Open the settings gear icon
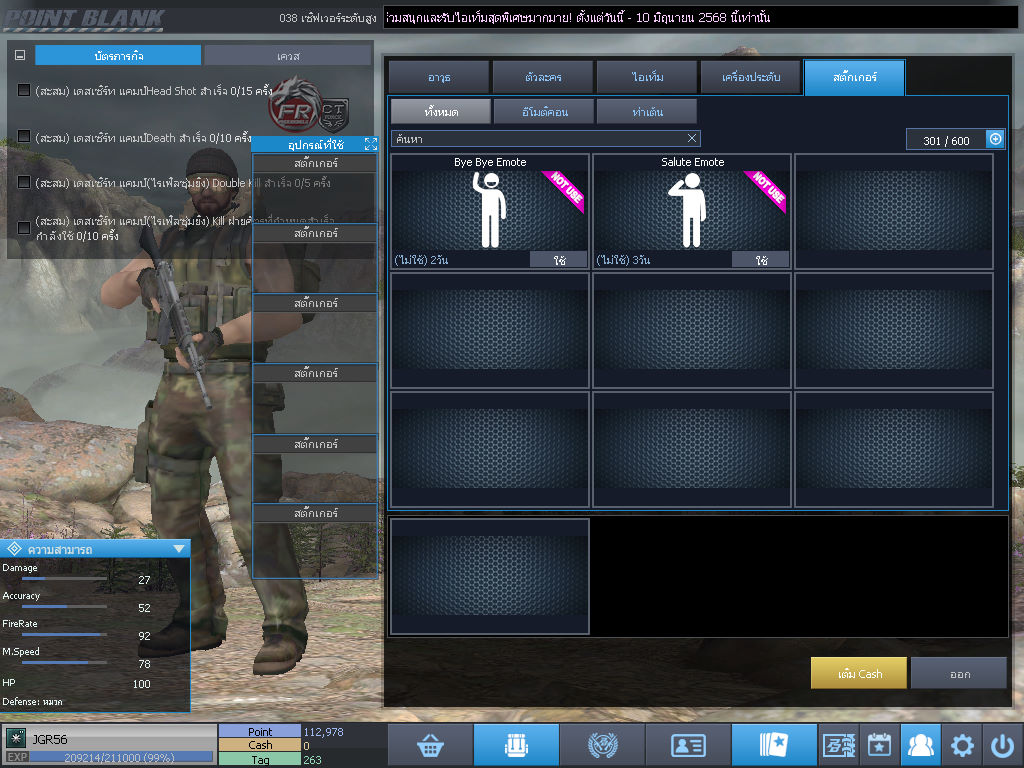The height and width of the screenshot is (768, 1024). 962,745
